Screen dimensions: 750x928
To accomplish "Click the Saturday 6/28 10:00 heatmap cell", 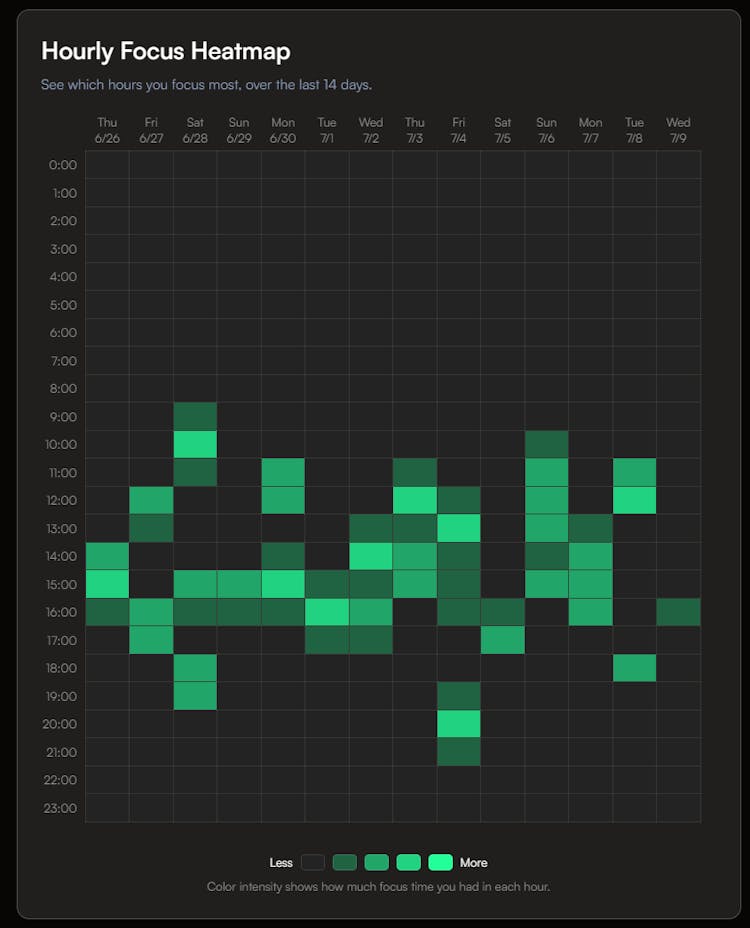I will coord(195,444).
